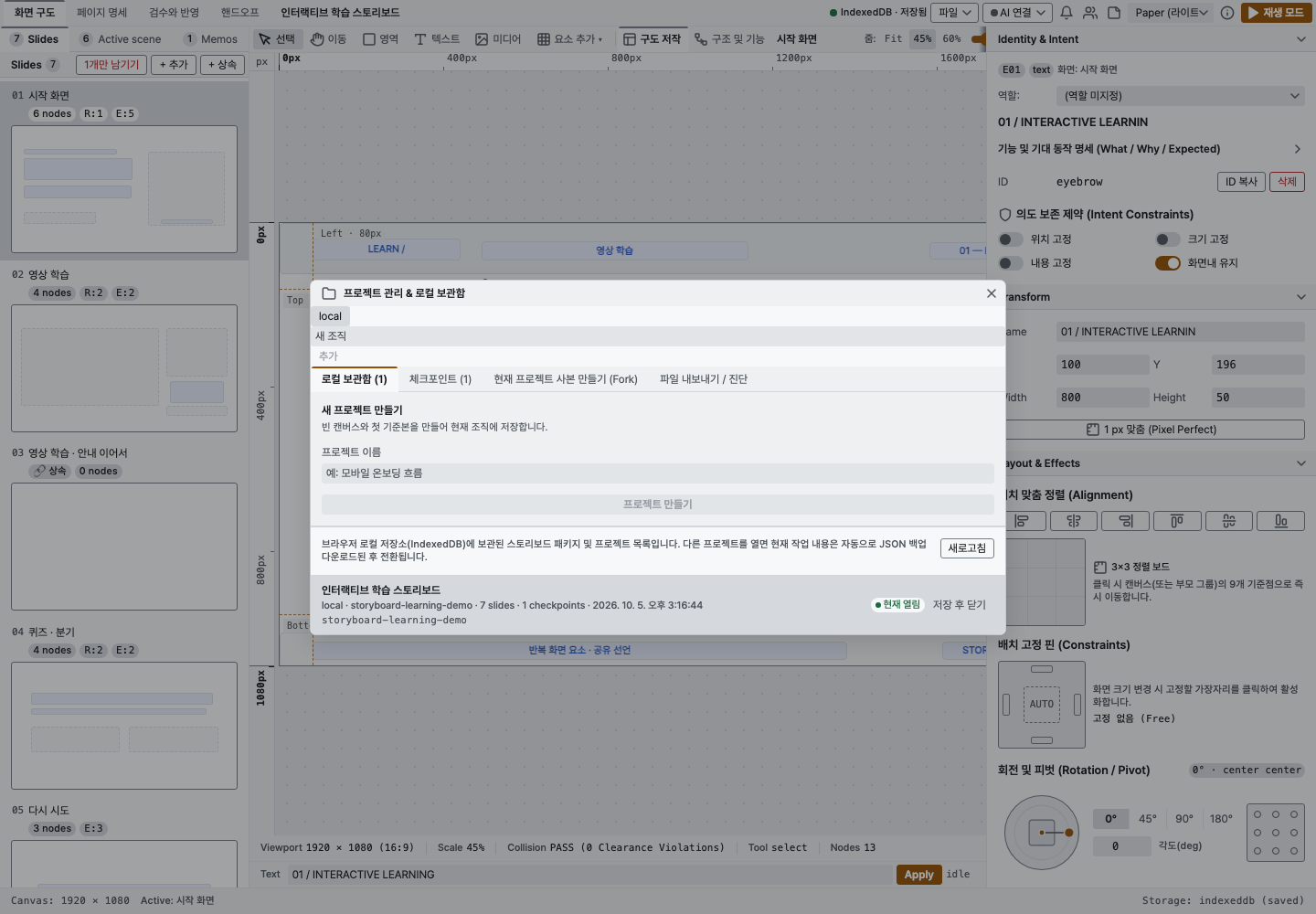Pick the 텍스트 (text) tool
The image size is (1316, 914).
pyautogui.click(x=437, y=39)
